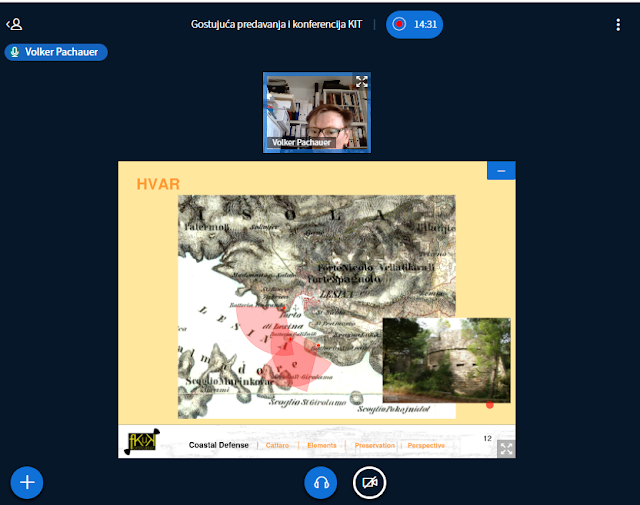Open the participants list panel icon

click(x=15, y=24)
